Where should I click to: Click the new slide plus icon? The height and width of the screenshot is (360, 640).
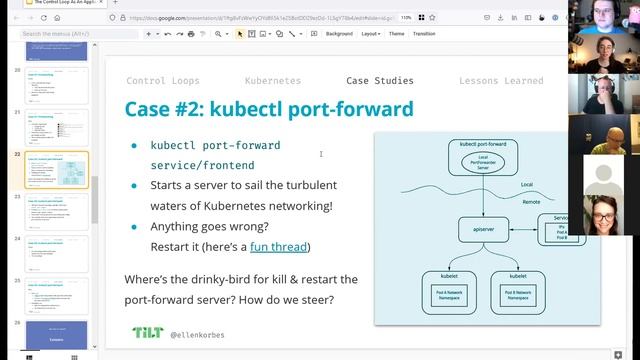click(x=149, y=34)
